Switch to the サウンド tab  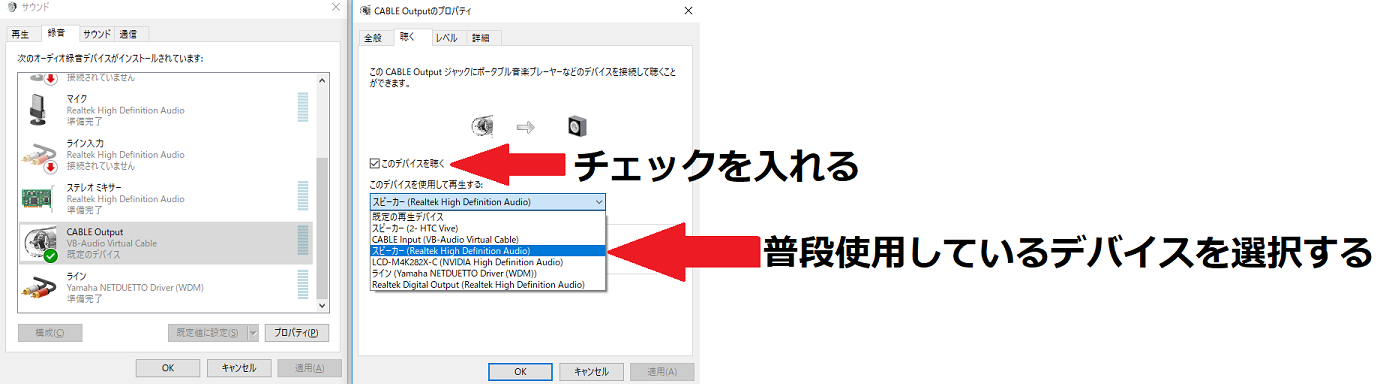click(96, 34)
